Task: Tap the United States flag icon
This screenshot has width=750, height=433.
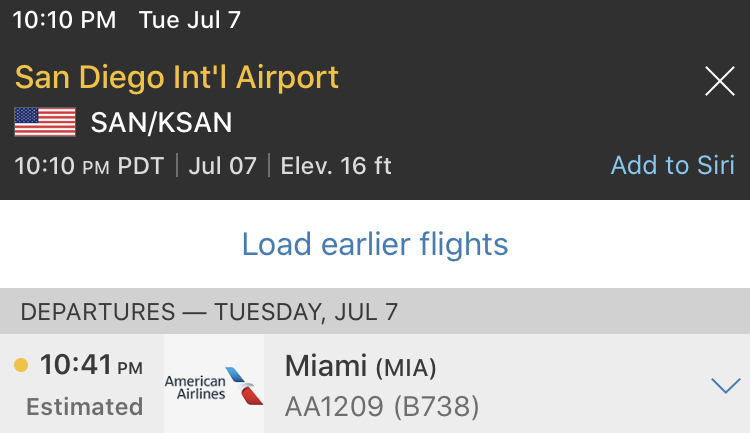Action: coord(45,122)
